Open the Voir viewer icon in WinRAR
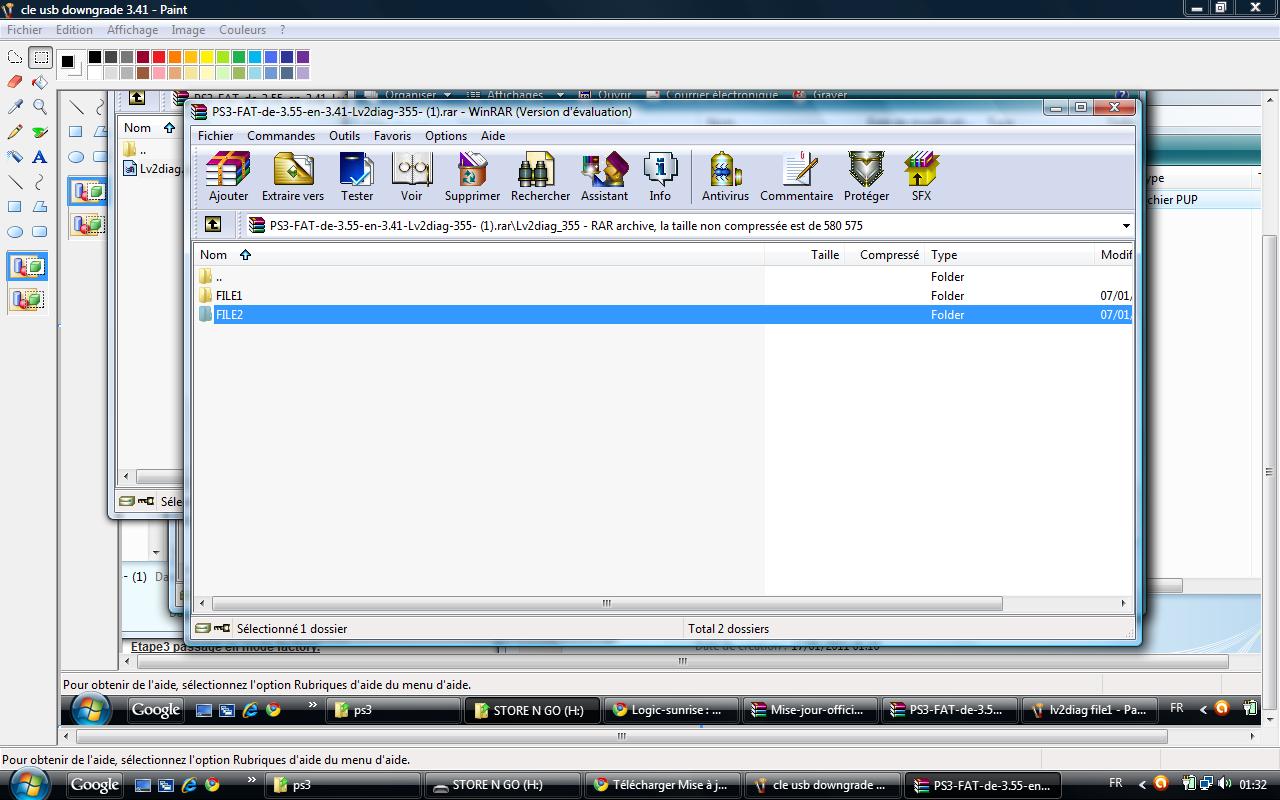This screenshot has width=1280, height=800. coord(412,177)
